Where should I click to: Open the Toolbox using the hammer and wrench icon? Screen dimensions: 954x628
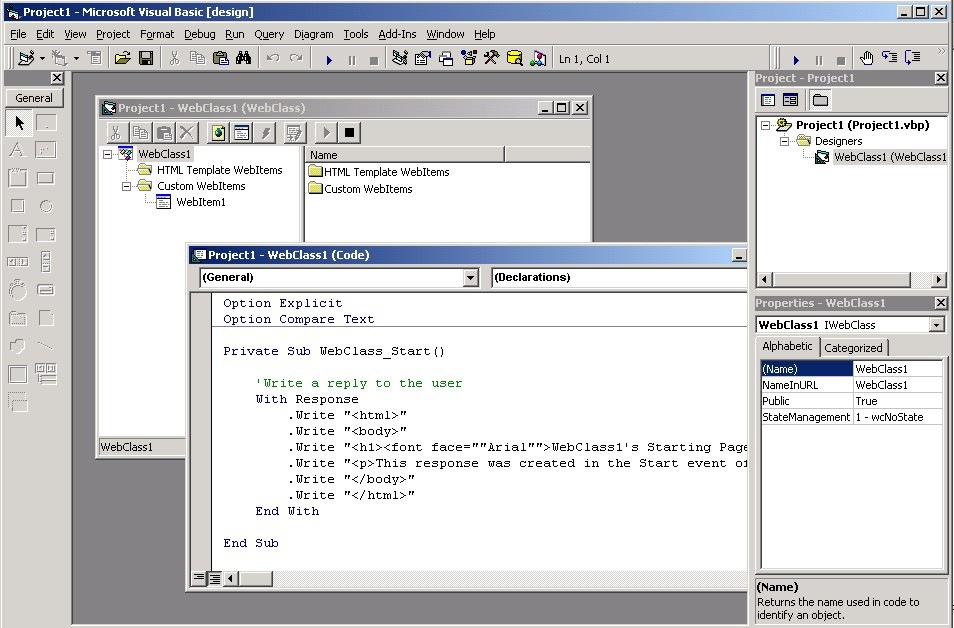tap(491, 59)
